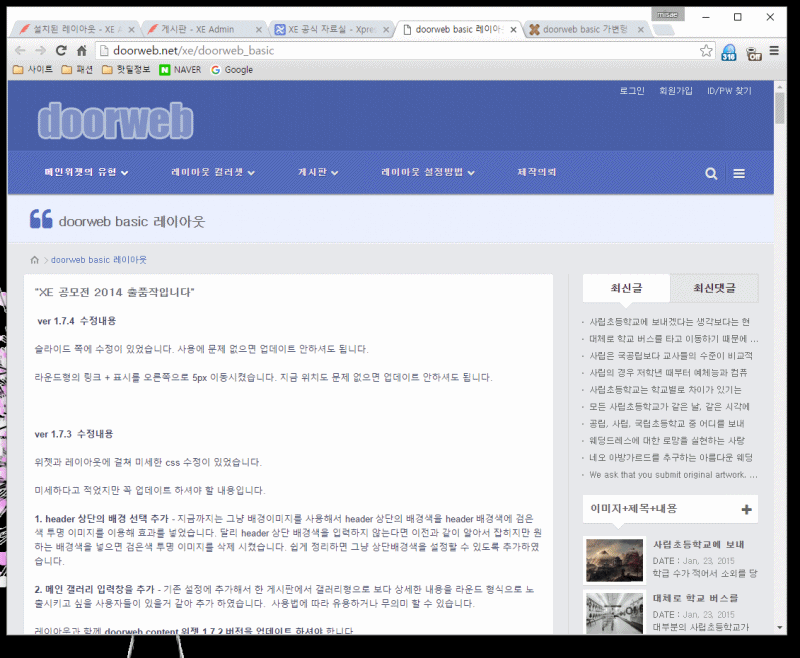The width and height of the screenshot is (800, 658).
Task: Click the plus icon beside 이미지+제목+내용
Action: point(746,510)
